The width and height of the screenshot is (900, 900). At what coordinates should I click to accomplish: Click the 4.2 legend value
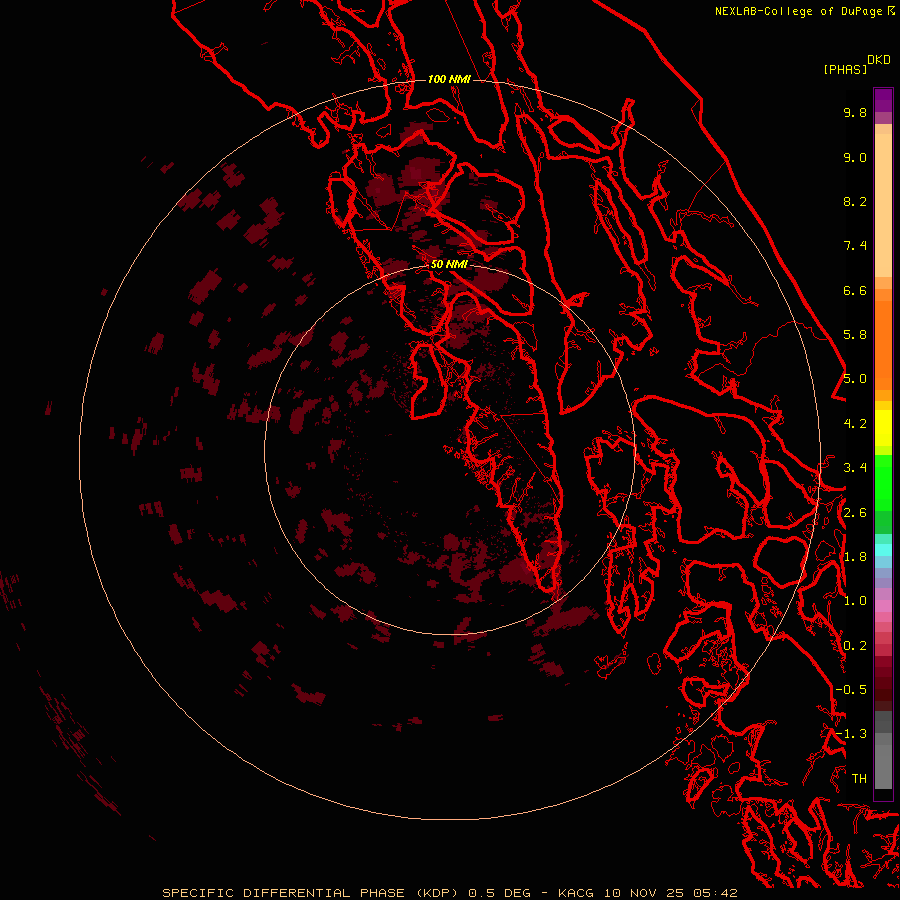(x=855, y=424)
